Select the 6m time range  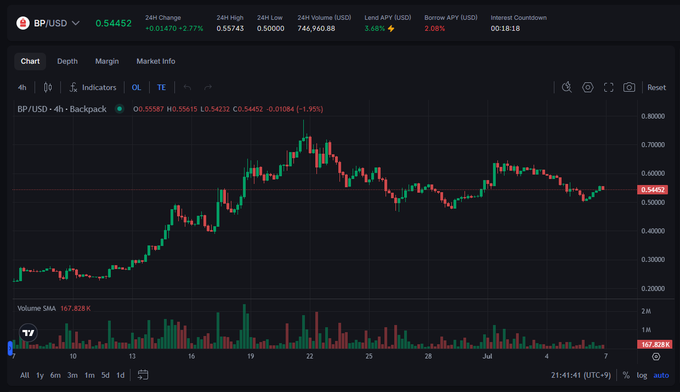56,375
